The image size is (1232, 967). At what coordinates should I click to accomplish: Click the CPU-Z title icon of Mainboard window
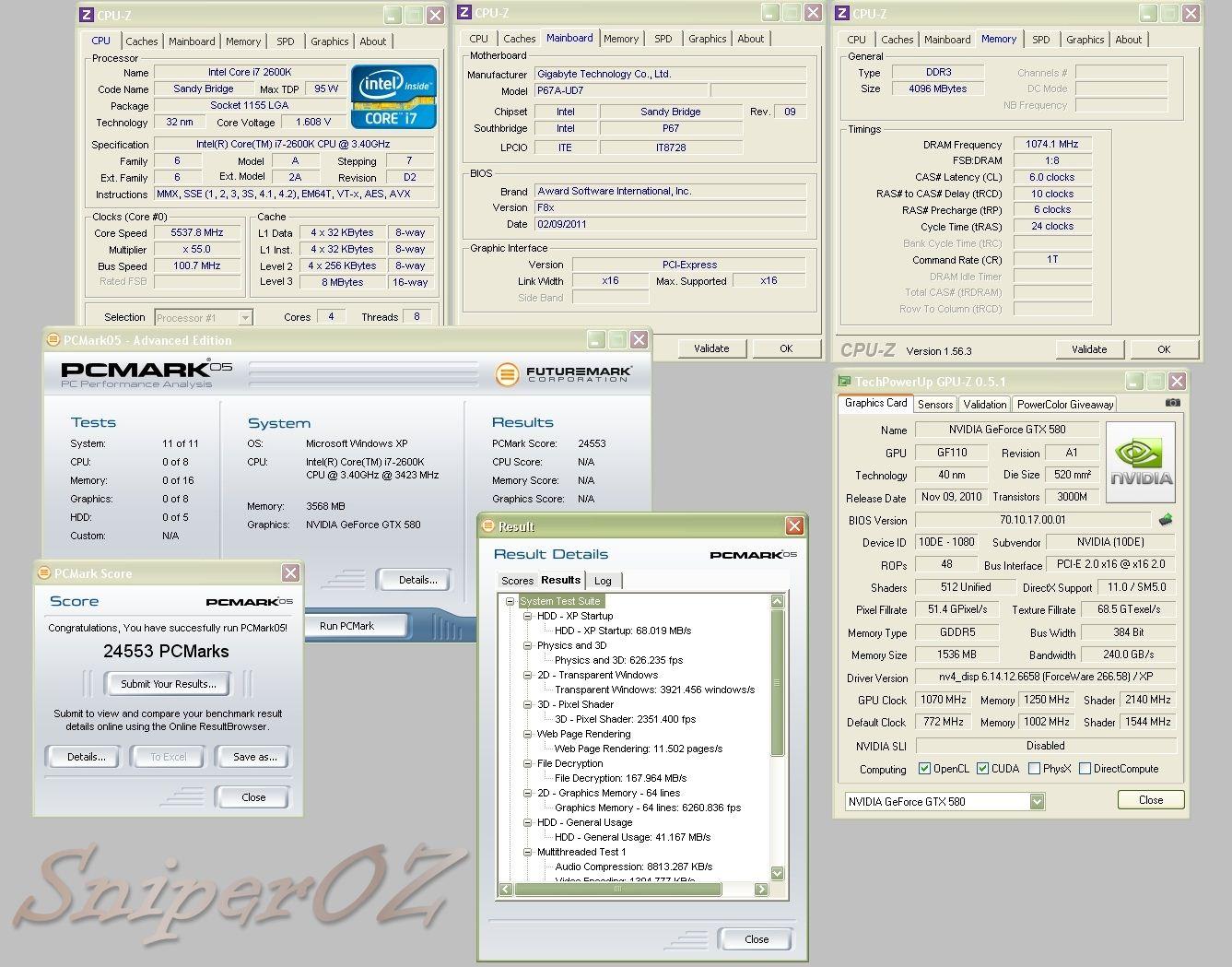(463, 13)
